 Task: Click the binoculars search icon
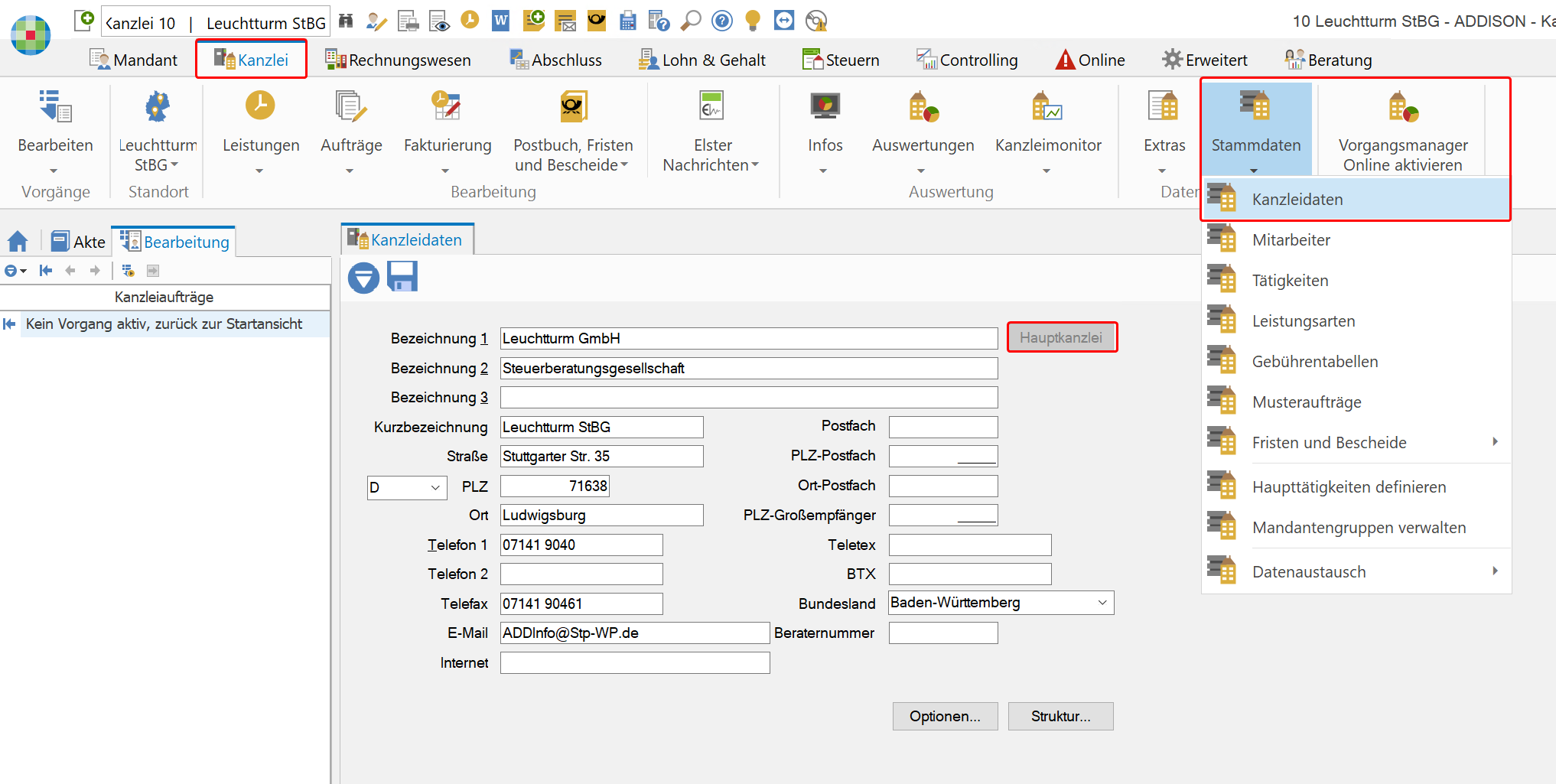(346, 21)
